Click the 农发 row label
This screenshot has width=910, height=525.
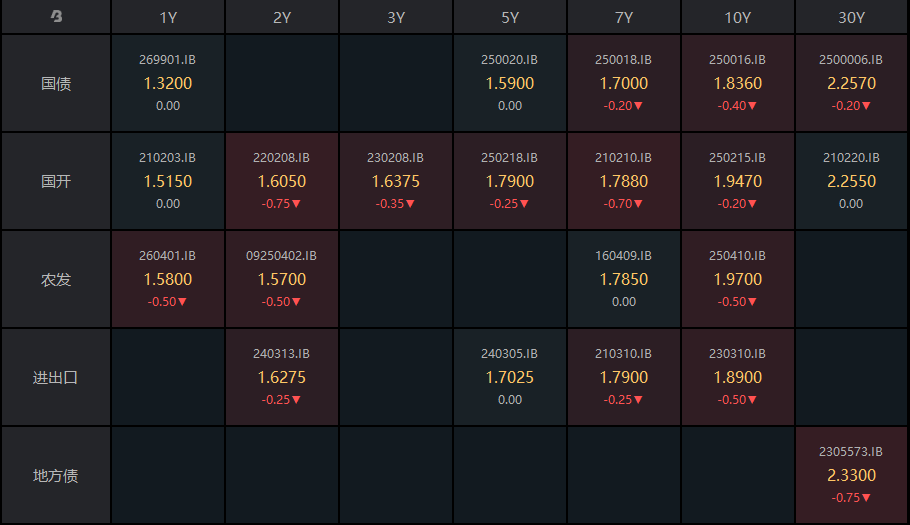(x=56, y=280)
